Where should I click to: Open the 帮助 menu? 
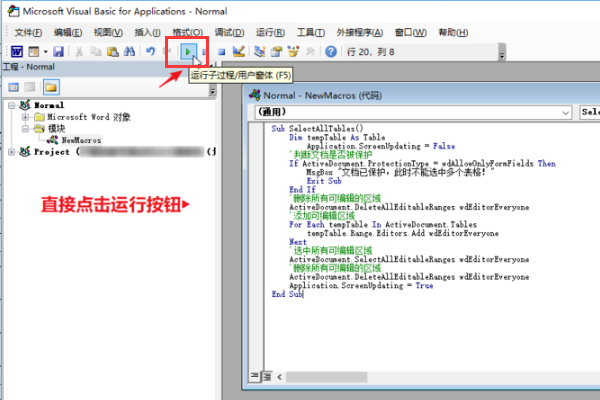[453, 33]
